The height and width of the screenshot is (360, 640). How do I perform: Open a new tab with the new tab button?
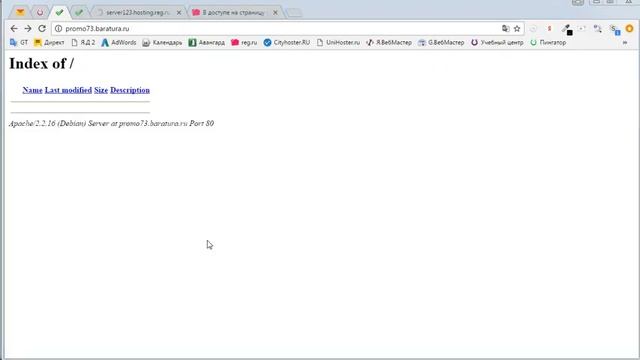point(294,13)
